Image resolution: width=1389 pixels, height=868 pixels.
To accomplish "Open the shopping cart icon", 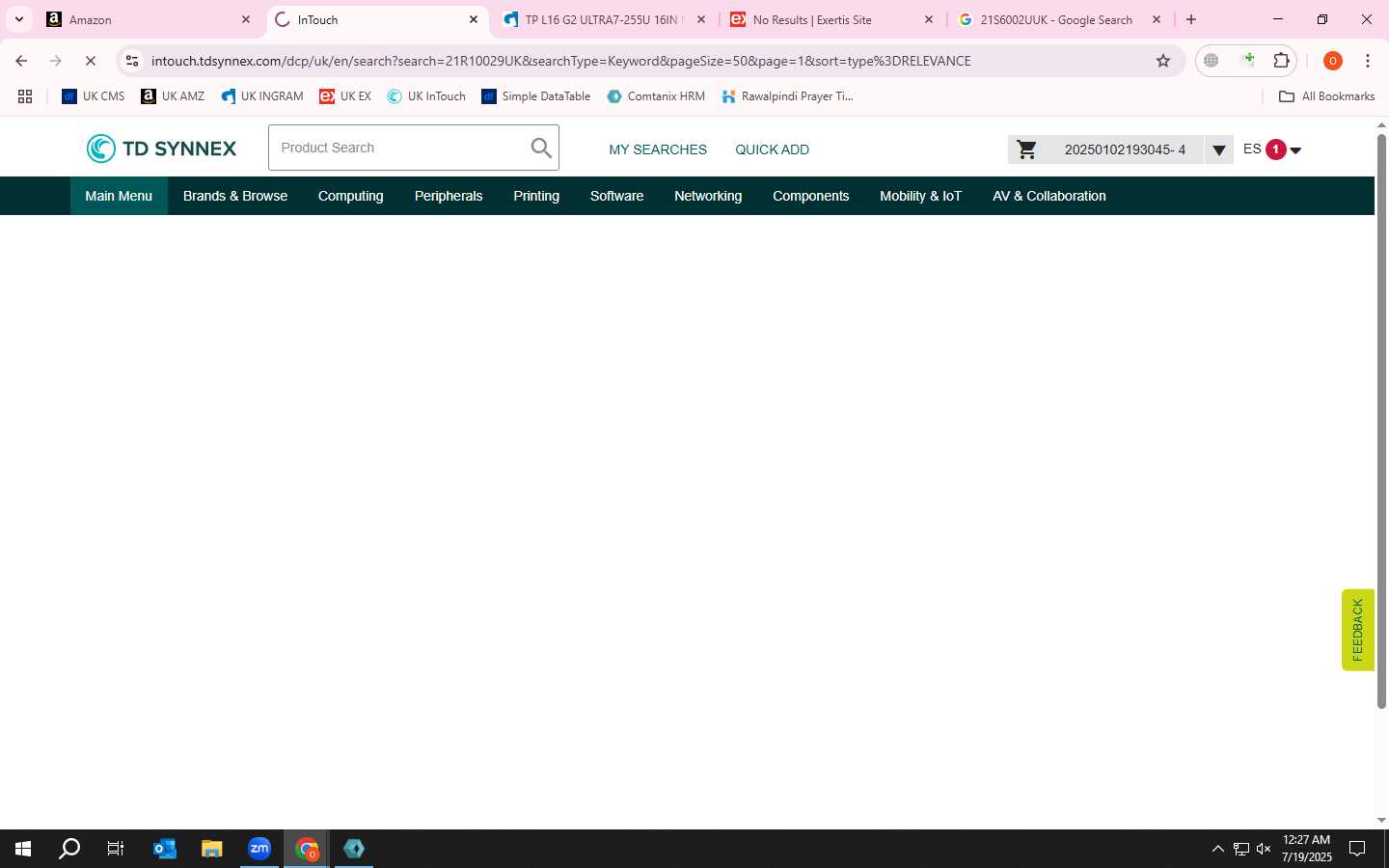I will point(1027,149).
